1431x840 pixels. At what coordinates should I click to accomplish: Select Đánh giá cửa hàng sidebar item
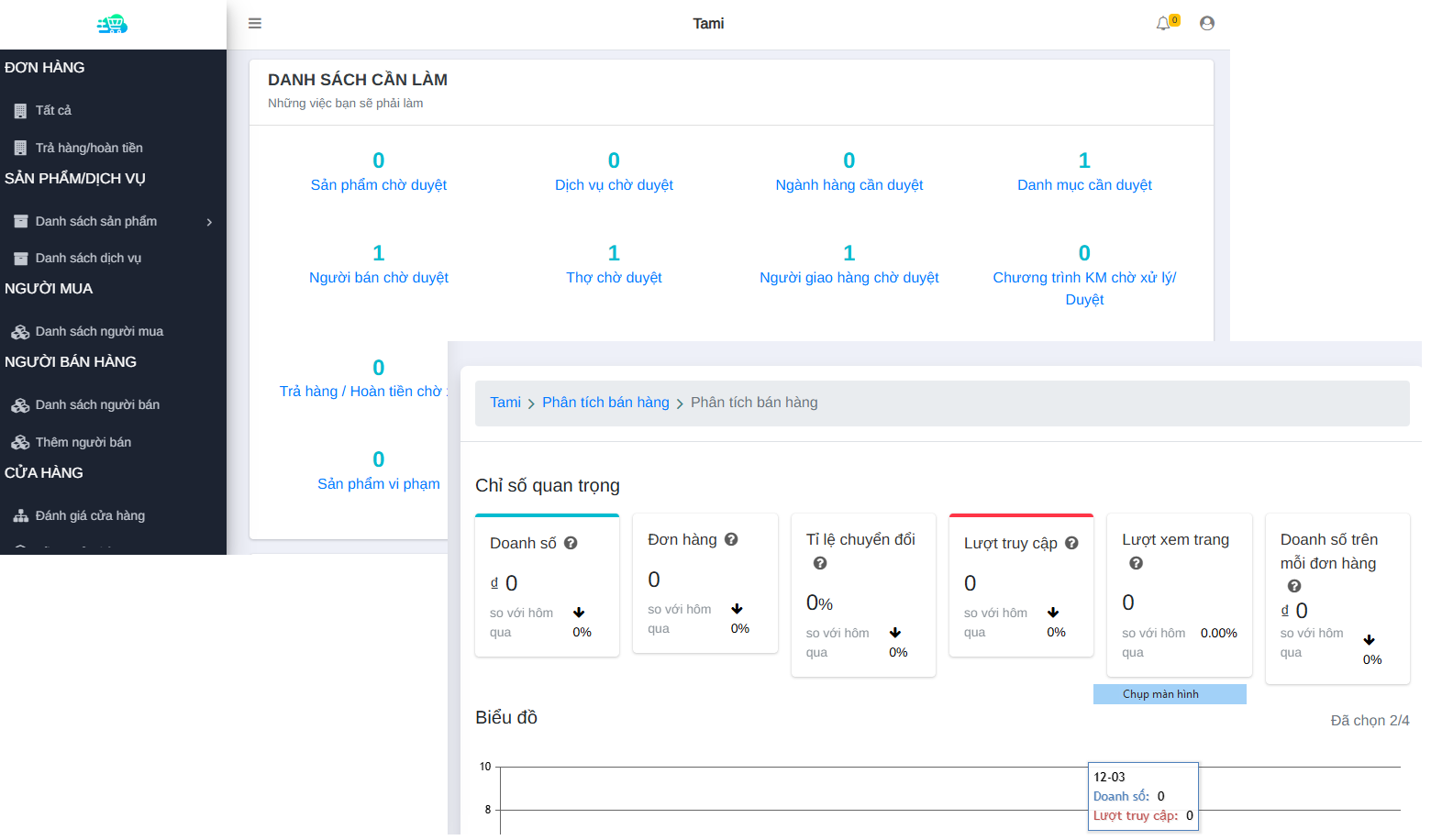[x=90, y=516]
